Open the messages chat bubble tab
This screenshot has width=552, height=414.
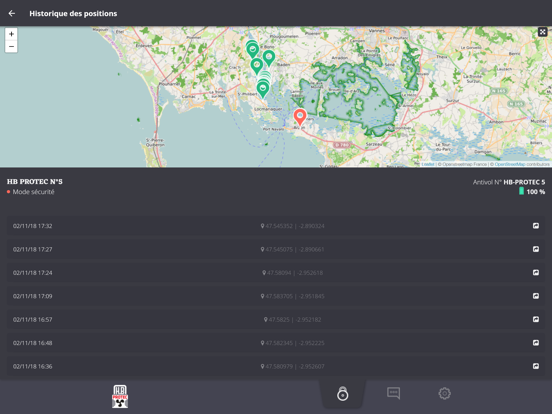pos(393,393)
